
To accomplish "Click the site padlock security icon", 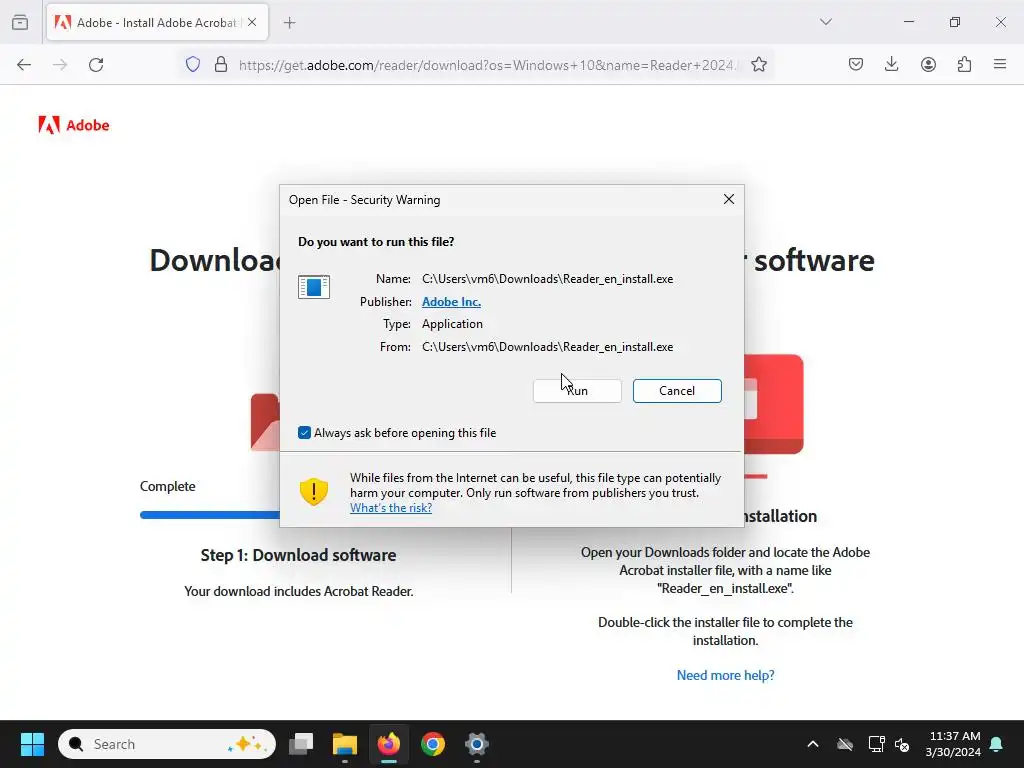I will click(221, 65).
